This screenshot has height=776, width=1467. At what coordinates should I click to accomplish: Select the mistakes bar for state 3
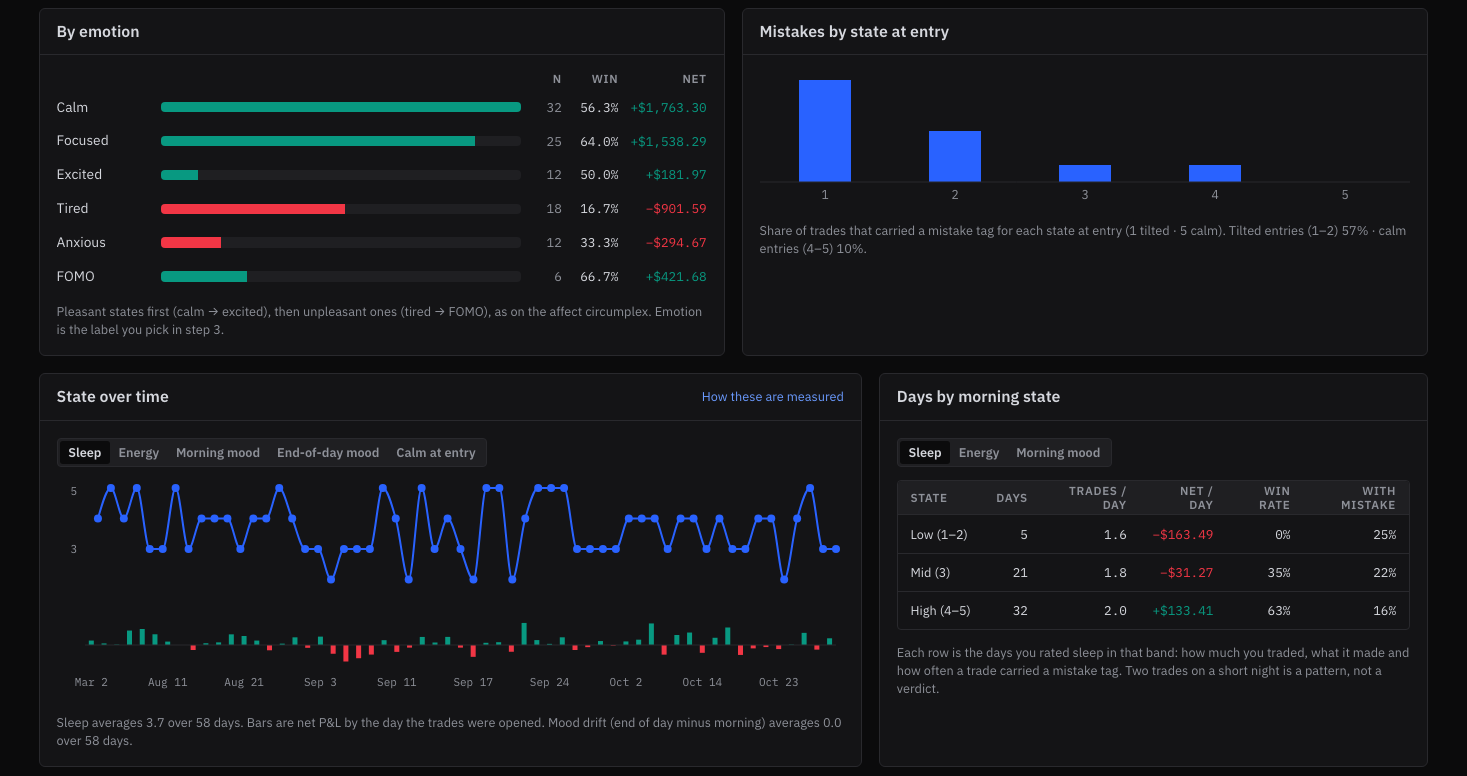pyautogui.click(x=1085, y=173)
